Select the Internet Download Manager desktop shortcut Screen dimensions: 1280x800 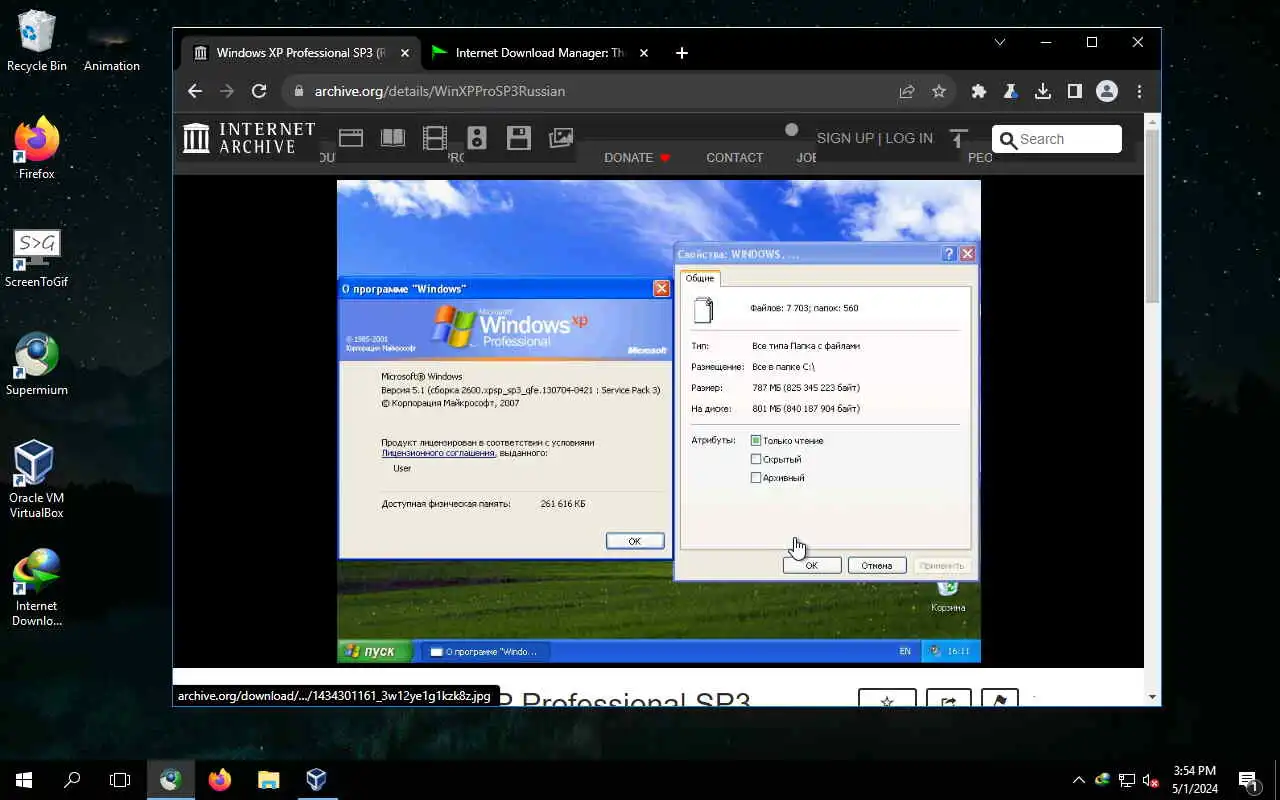[x=37, y=588]
